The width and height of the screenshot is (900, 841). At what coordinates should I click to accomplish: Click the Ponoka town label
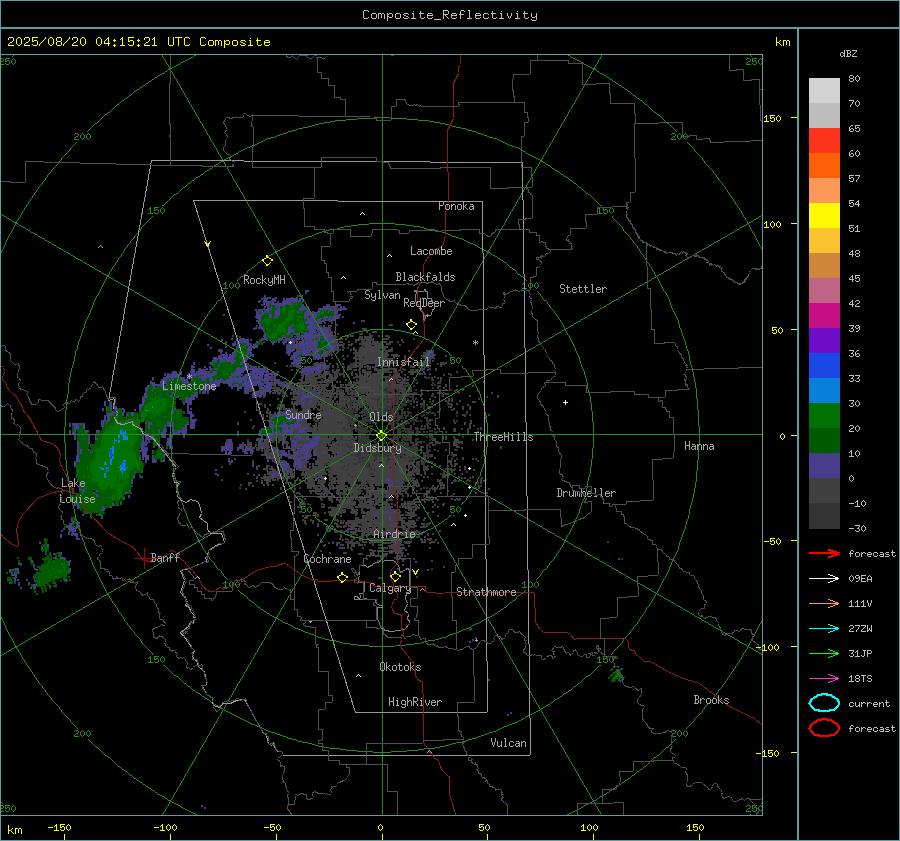[x=456, y=206]
